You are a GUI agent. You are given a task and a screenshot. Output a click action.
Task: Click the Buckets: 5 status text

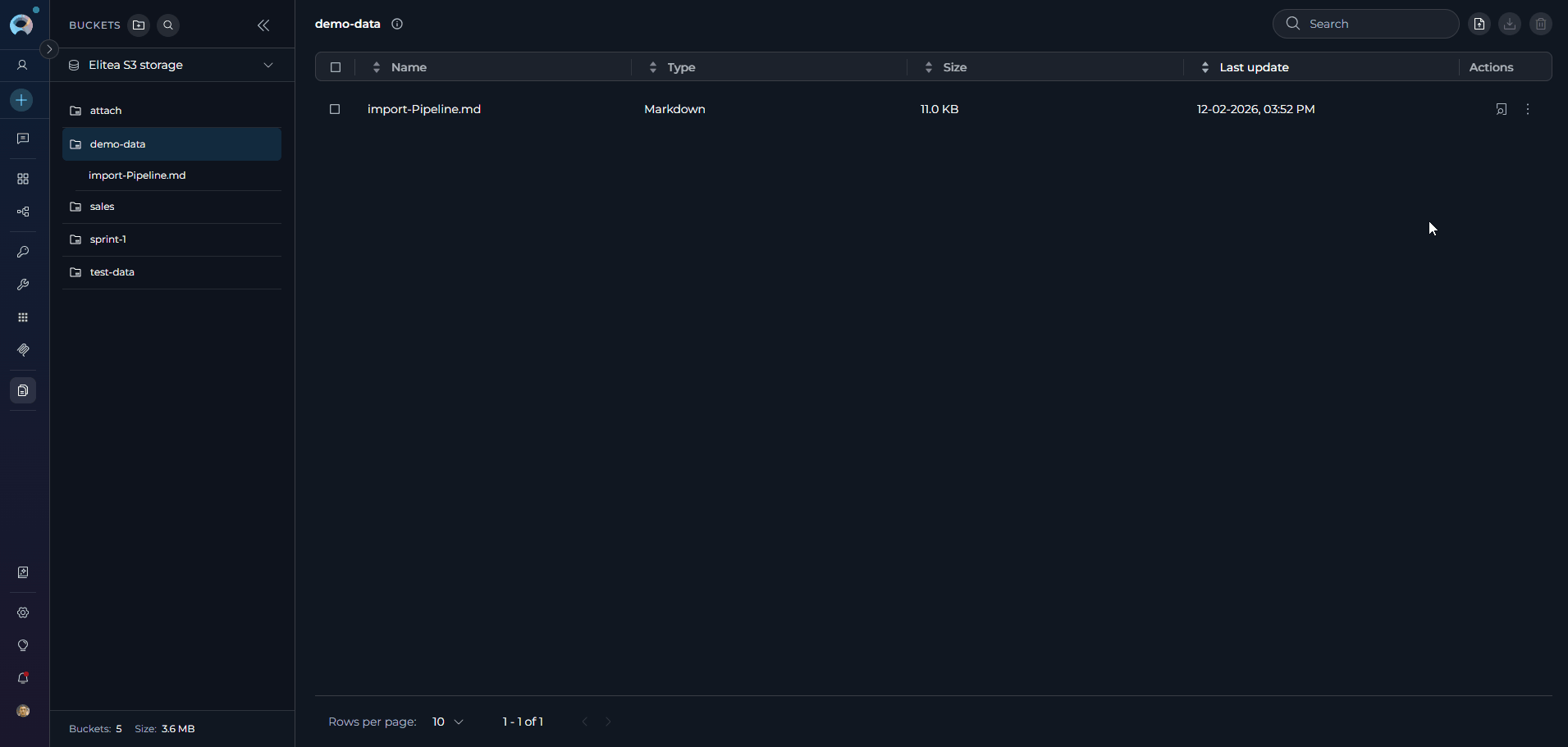tap(95, 729)
